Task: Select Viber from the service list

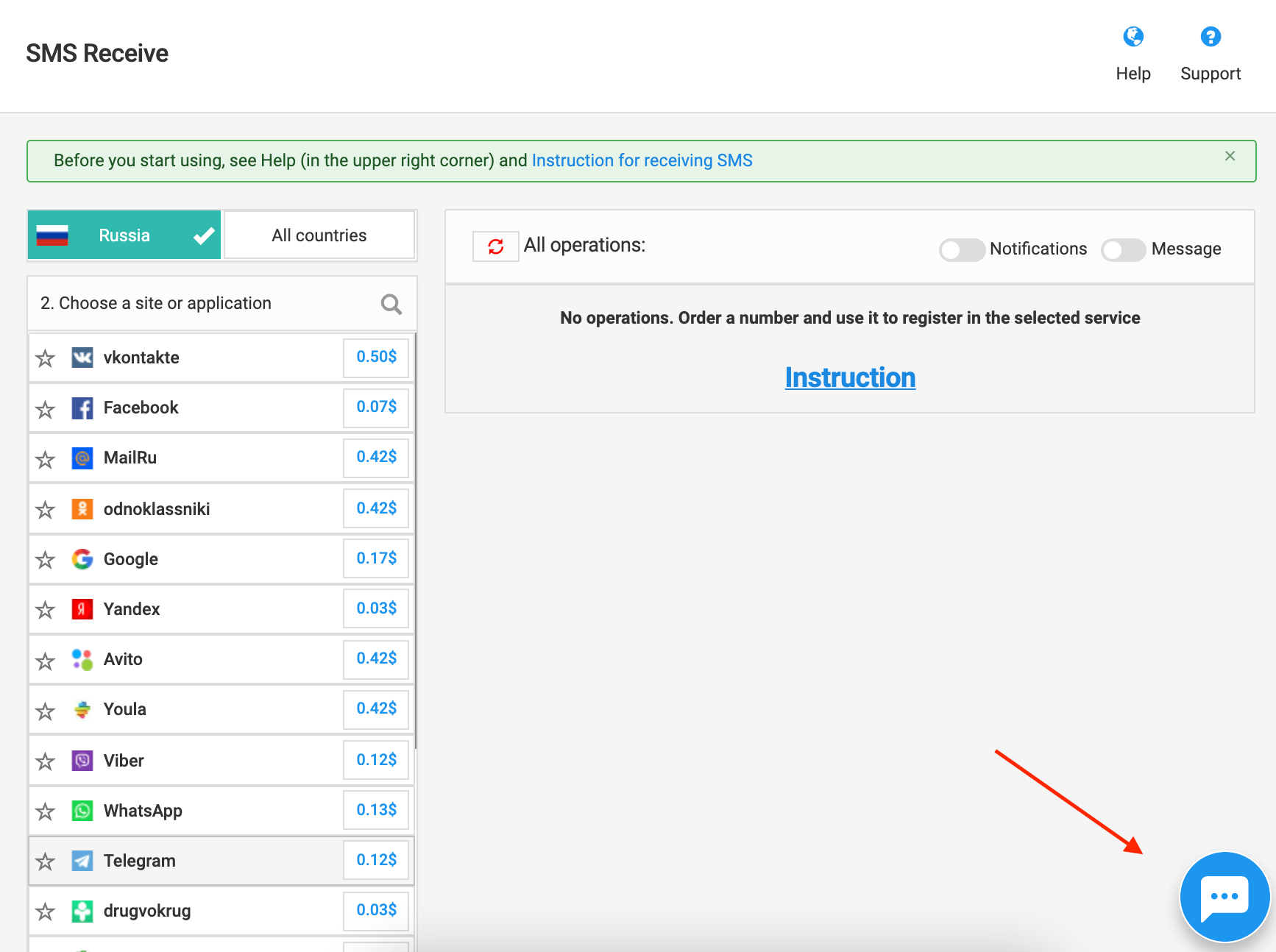Action: click(124, 761)
